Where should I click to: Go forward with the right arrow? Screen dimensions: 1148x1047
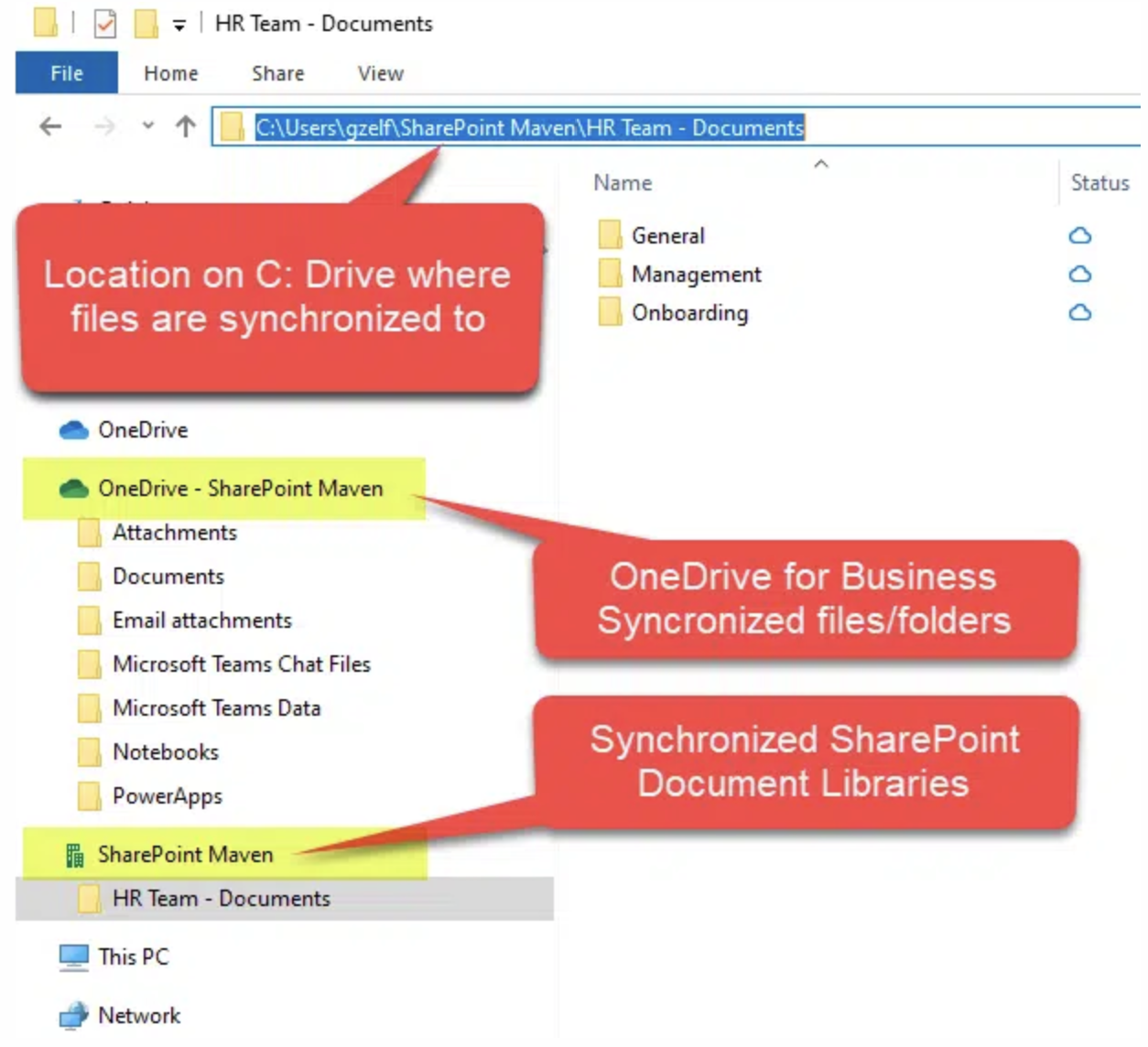[104, 126]
